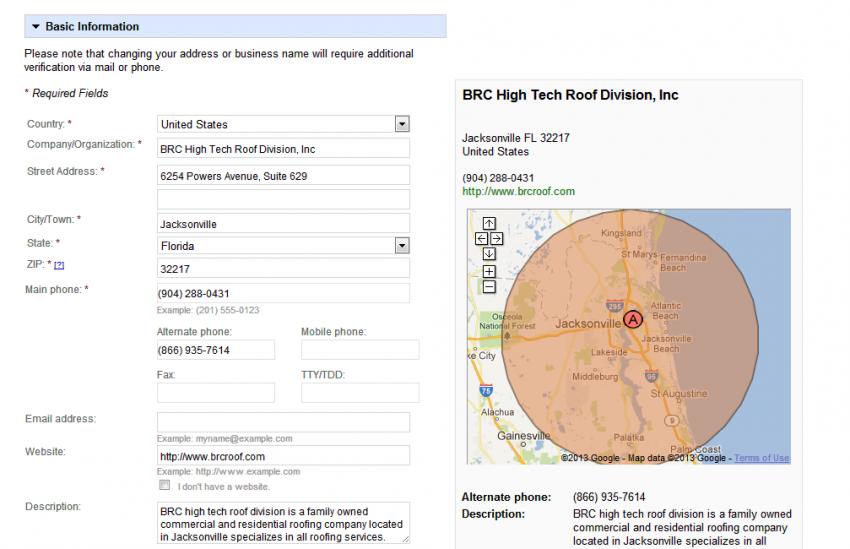This screenshot has height=549, width=850.
Task: Click the preview's Alternate phone number (866) 935-7614
Action: coord(609,497)
